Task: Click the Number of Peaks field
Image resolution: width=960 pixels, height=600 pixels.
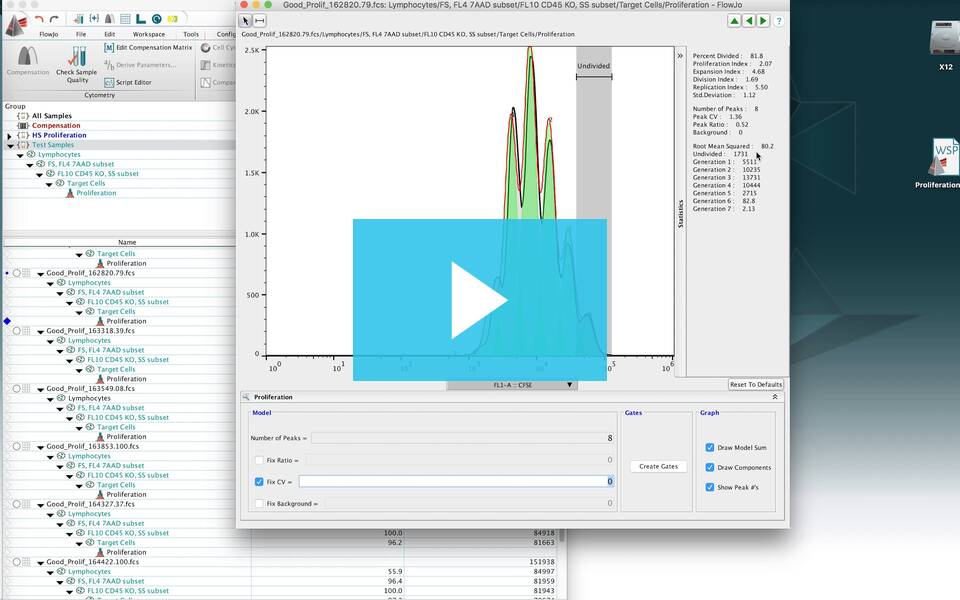Action: [x=462, y=438]
